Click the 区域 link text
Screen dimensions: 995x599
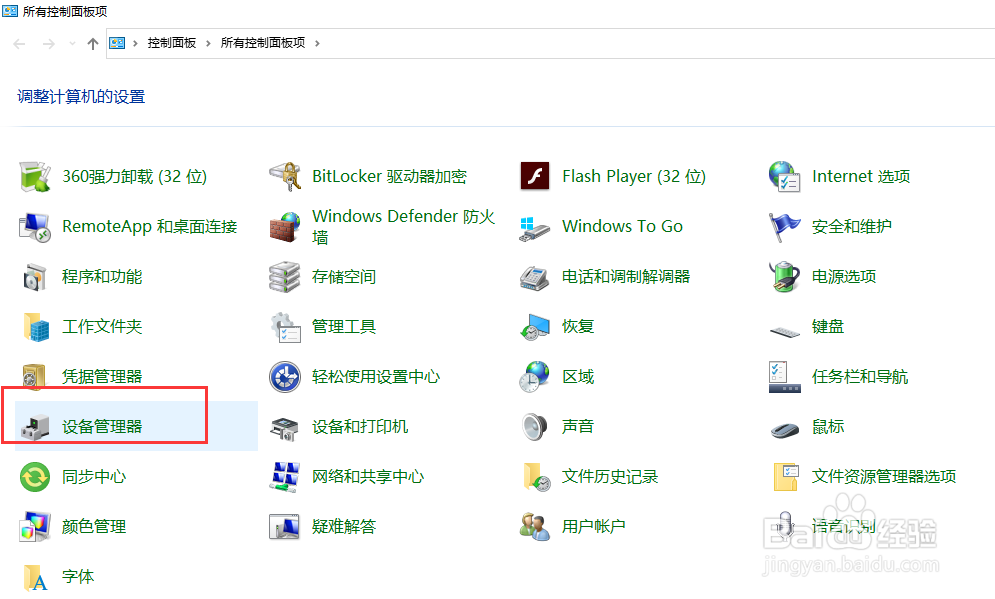(577, 377)
